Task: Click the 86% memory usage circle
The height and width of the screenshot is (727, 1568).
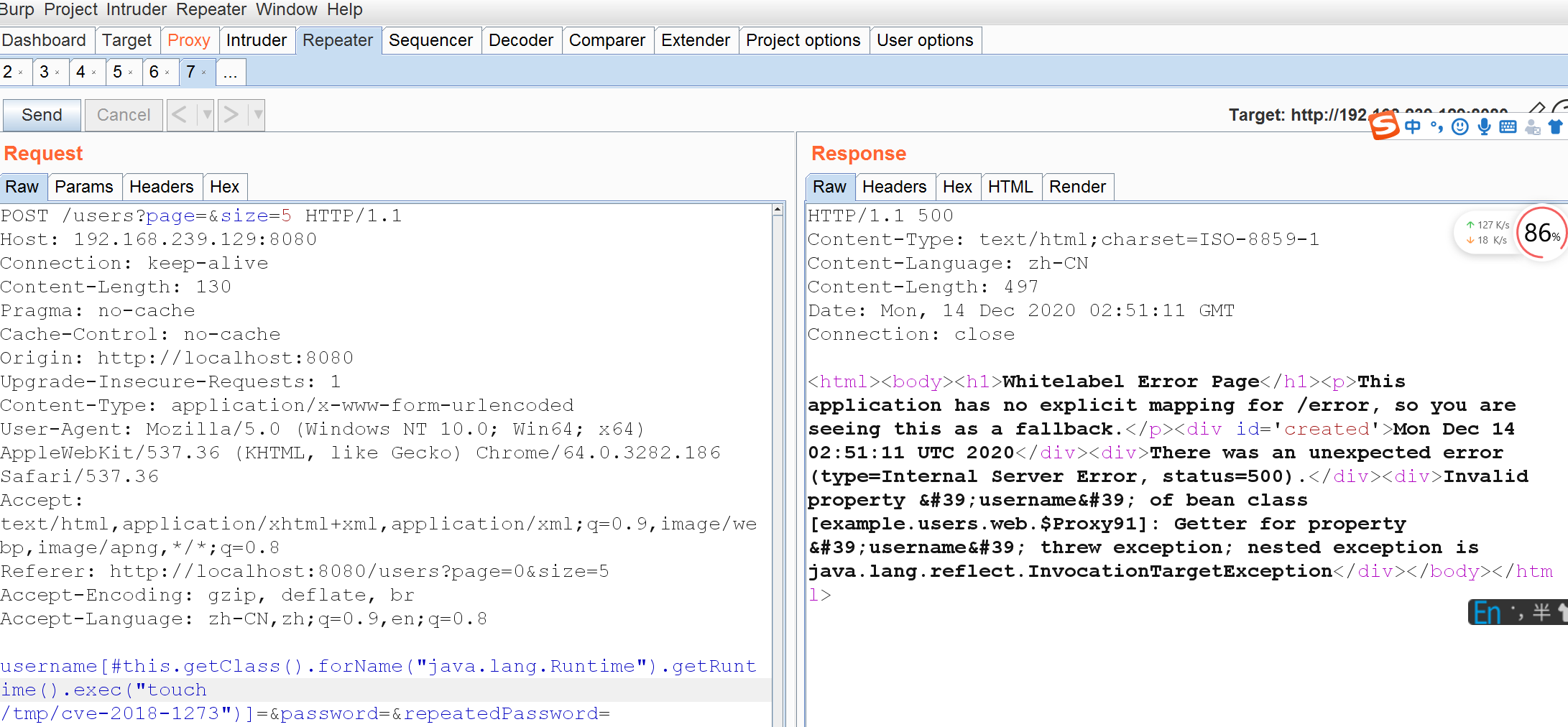Action: coord(1540,232)
